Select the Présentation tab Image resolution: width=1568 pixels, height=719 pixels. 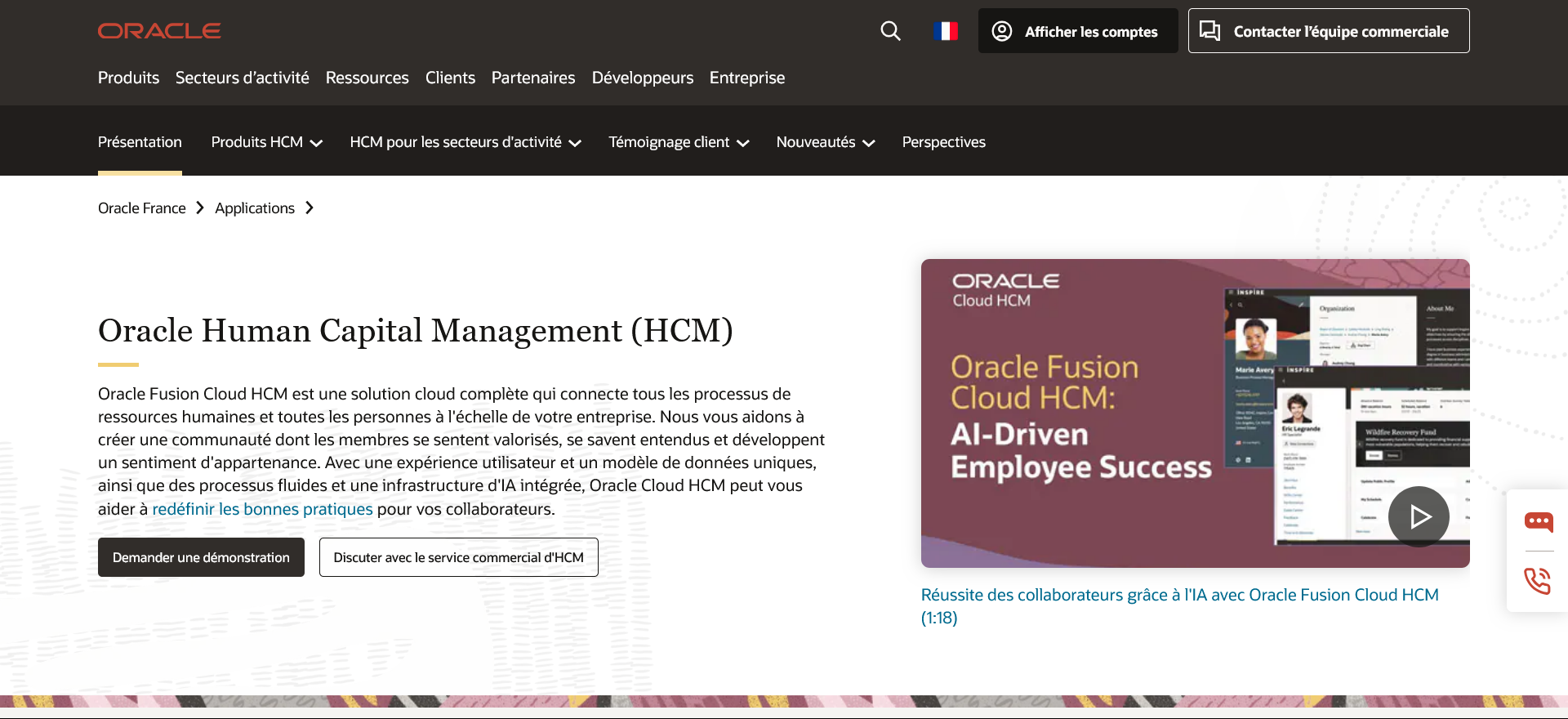[140, 142]
